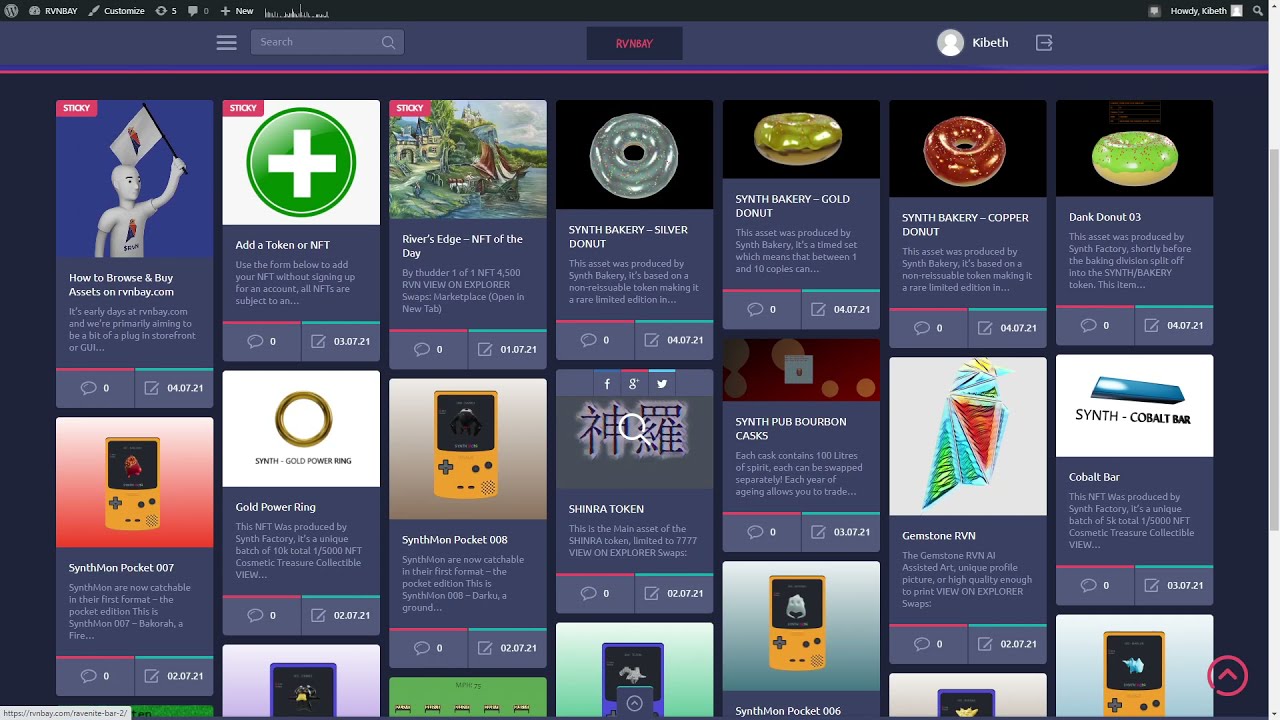1280x720 pixels.
Task: Open the Add a Token or NFT post
Action: coord(283,245)
